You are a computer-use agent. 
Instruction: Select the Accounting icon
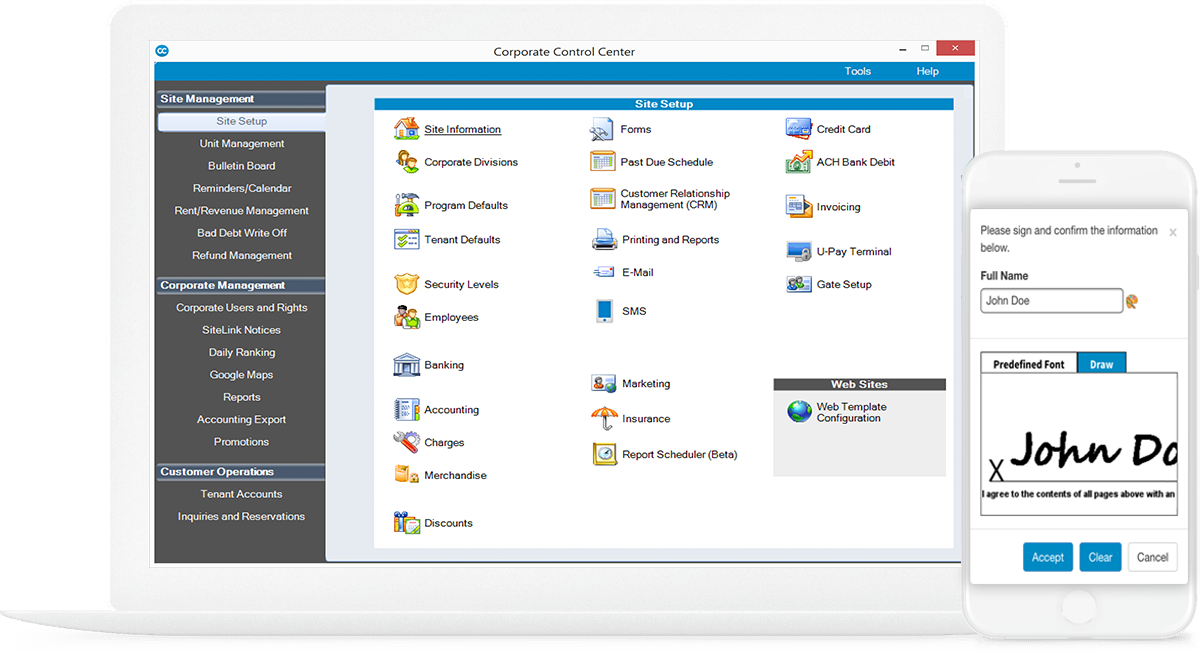pyautogui.click(x=406, y=410)
